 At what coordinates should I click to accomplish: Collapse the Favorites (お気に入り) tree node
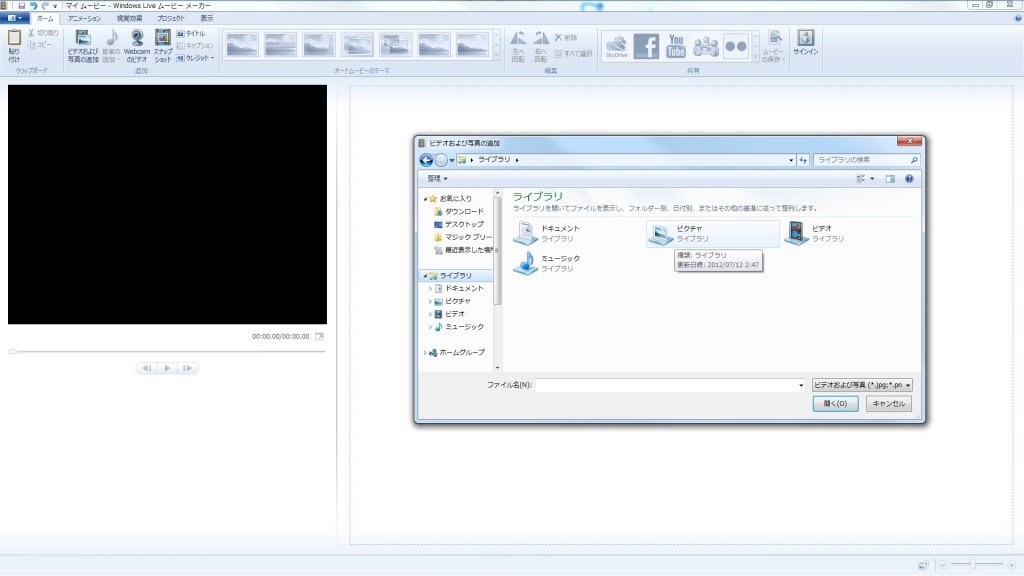coord(425,199)
